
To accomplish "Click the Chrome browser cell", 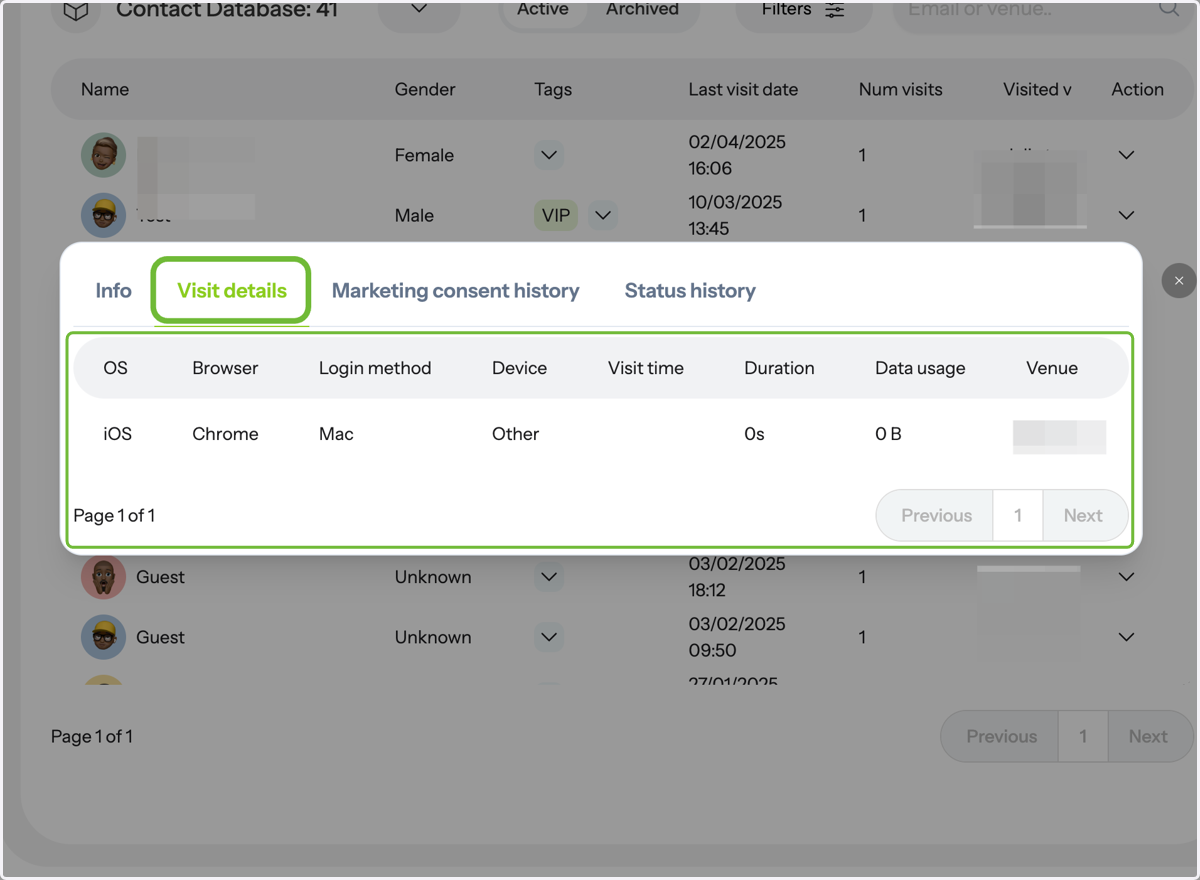I will [x=225, y=434].
